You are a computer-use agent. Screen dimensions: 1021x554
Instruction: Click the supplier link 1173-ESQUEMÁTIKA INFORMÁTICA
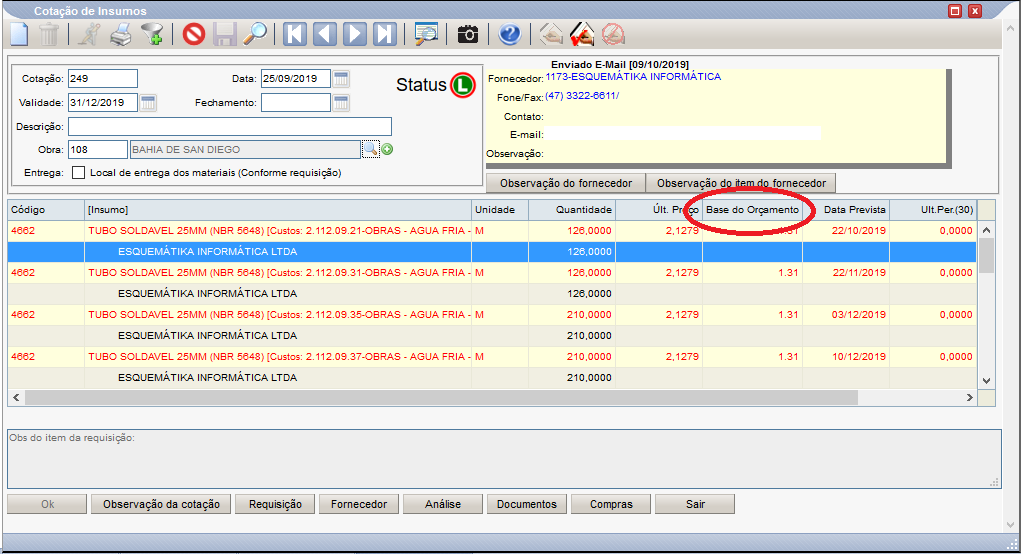[633, 77]
